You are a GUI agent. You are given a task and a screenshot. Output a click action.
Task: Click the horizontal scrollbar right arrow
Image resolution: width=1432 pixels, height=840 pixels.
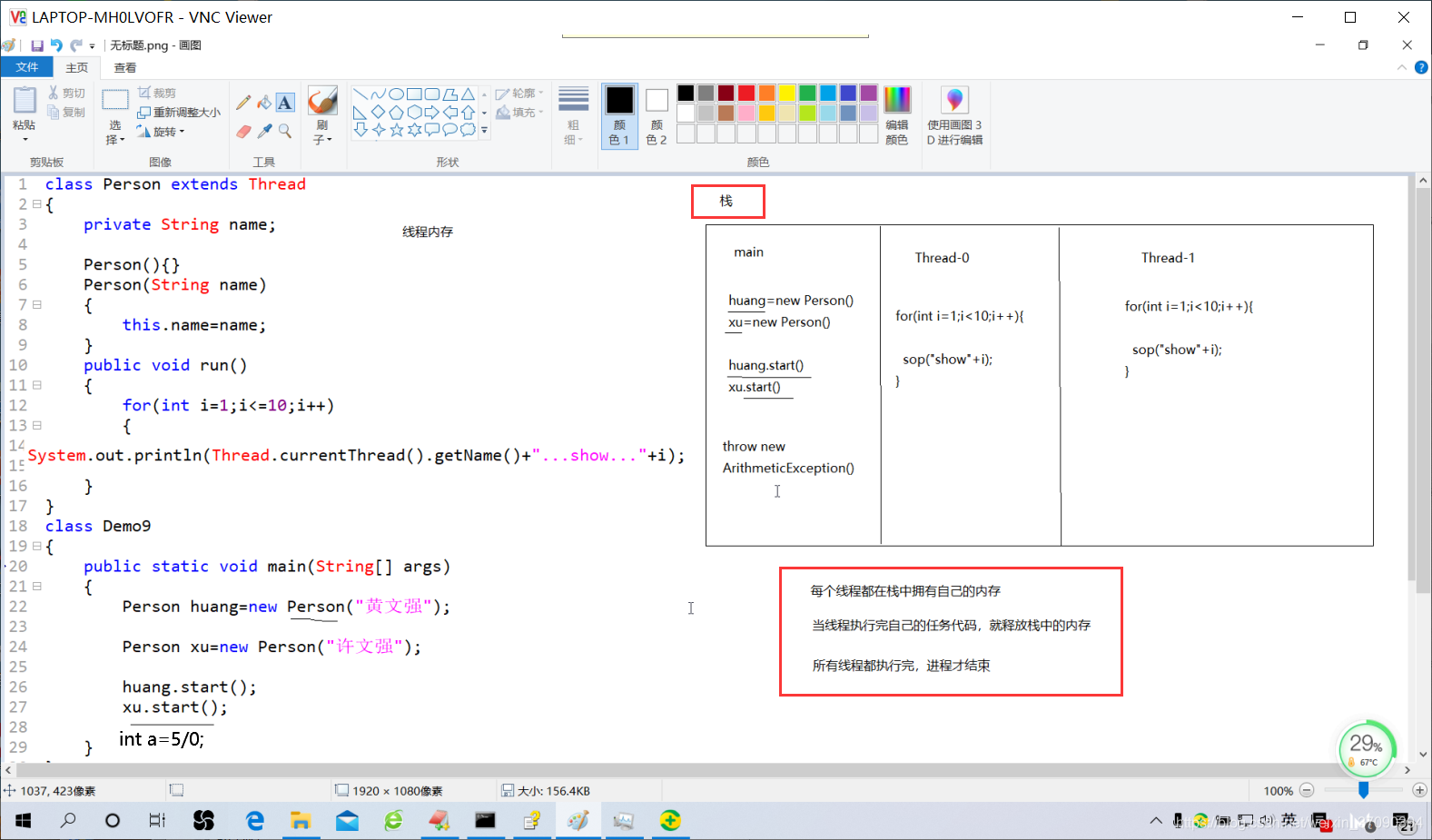[x=1407, y=770]
